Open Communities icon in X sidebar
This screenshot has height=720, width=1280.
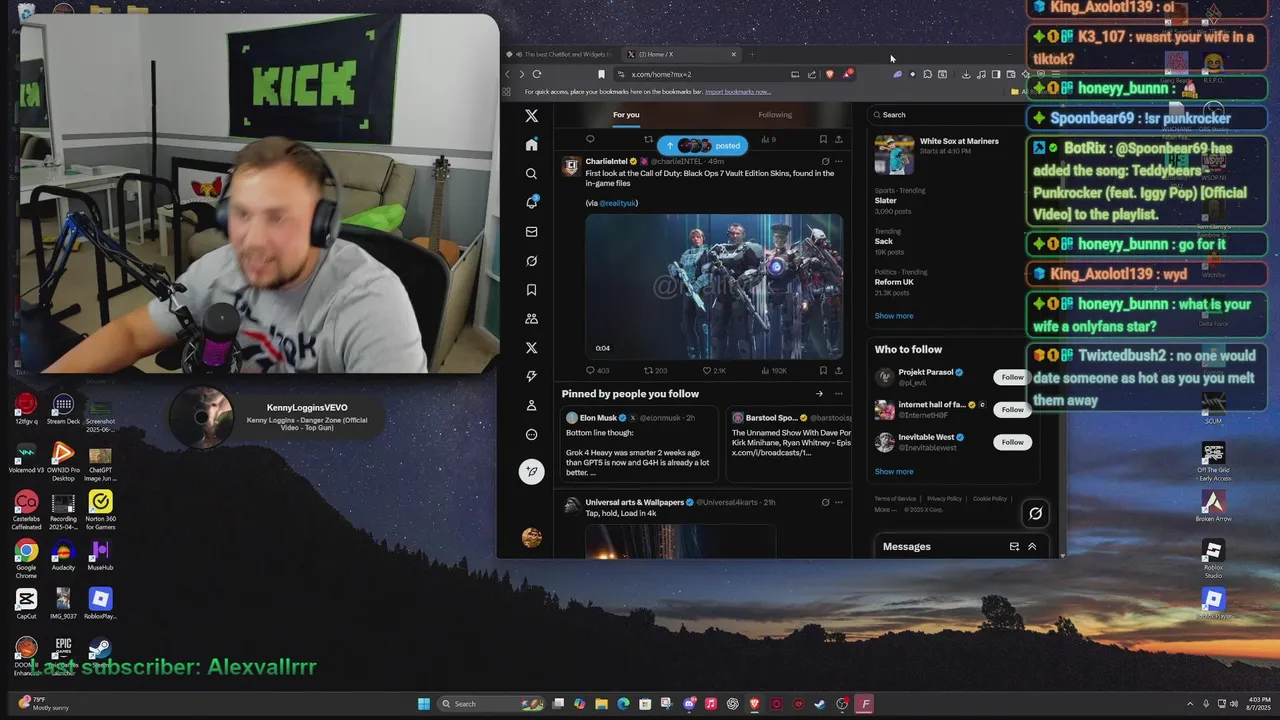pos(531,319)
